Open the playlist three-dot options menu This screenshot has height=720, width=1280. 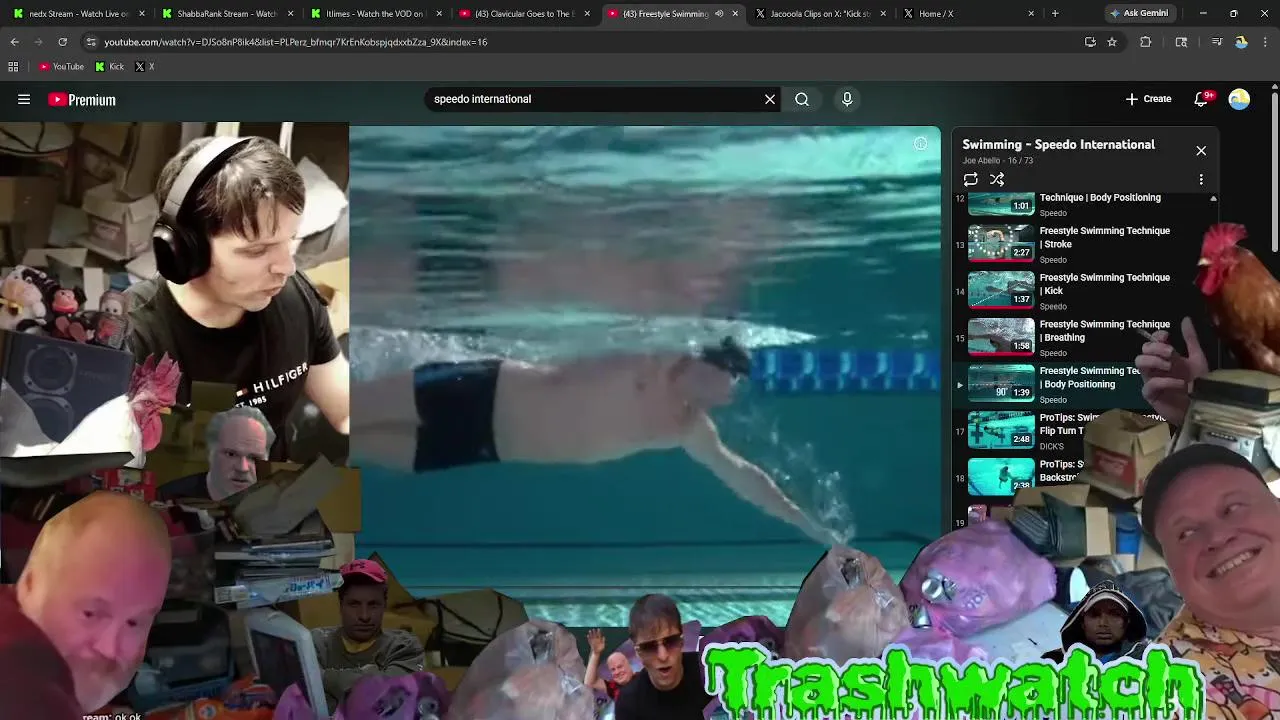point(1201,179)
